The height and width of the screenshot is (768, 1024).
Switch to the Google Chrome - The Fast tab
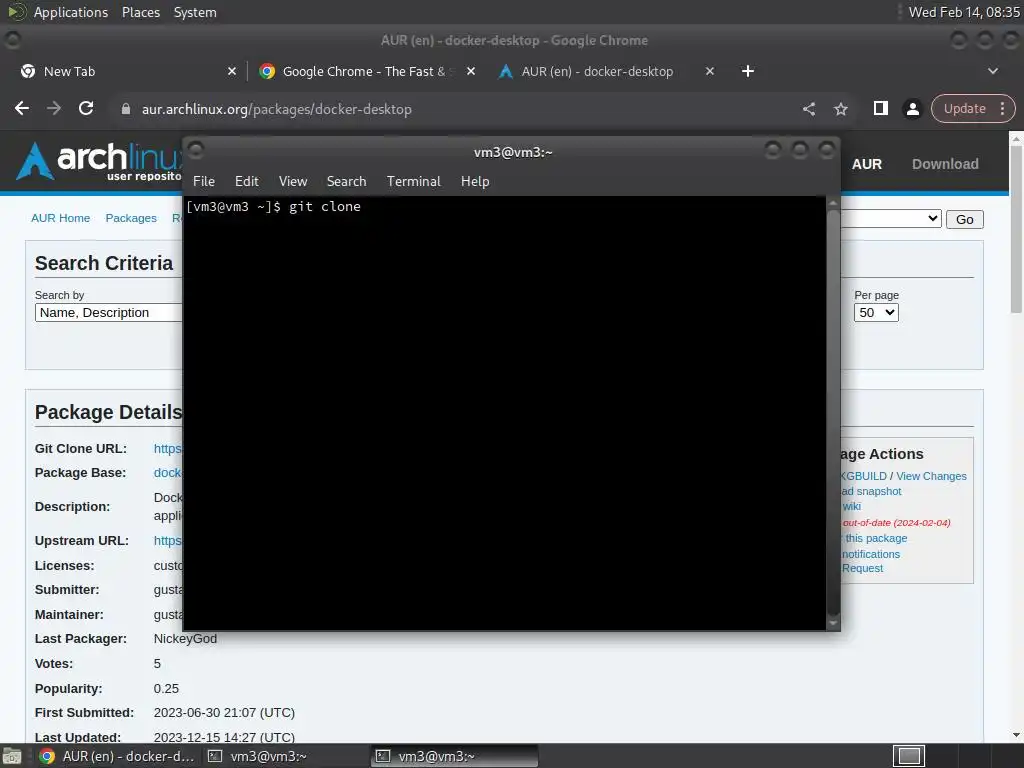click(366, 71)
